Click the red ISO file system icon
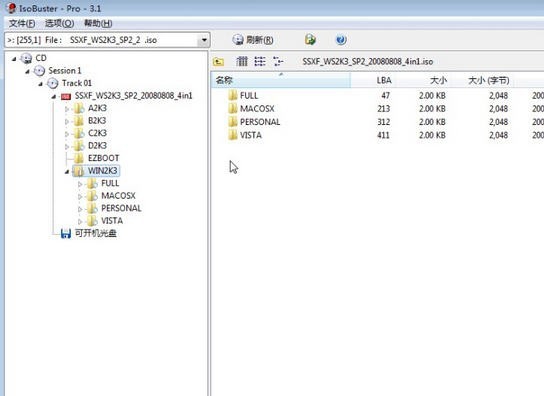This screenshot has width=544, height=396. [66, 96]
